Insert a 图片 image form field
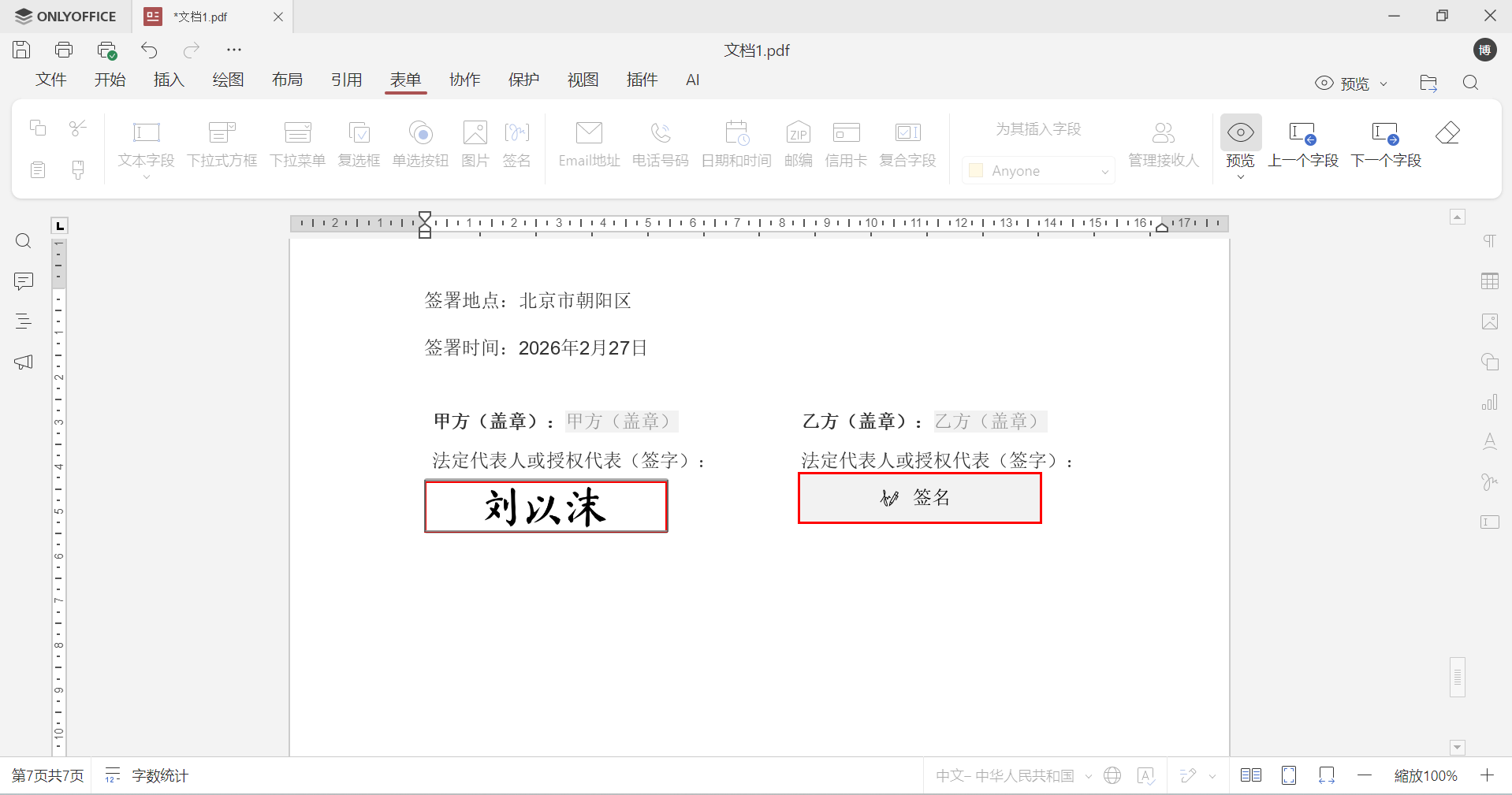1512x795 pixels. [x=475, y=146]
